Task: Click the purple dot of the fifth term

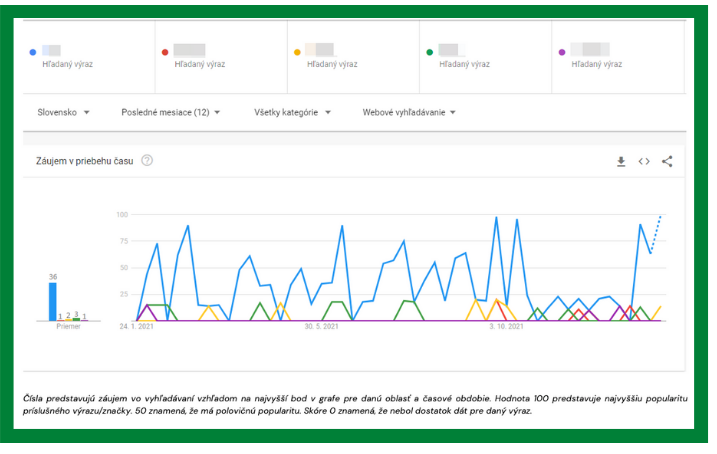Action: [x=562, y=52]
